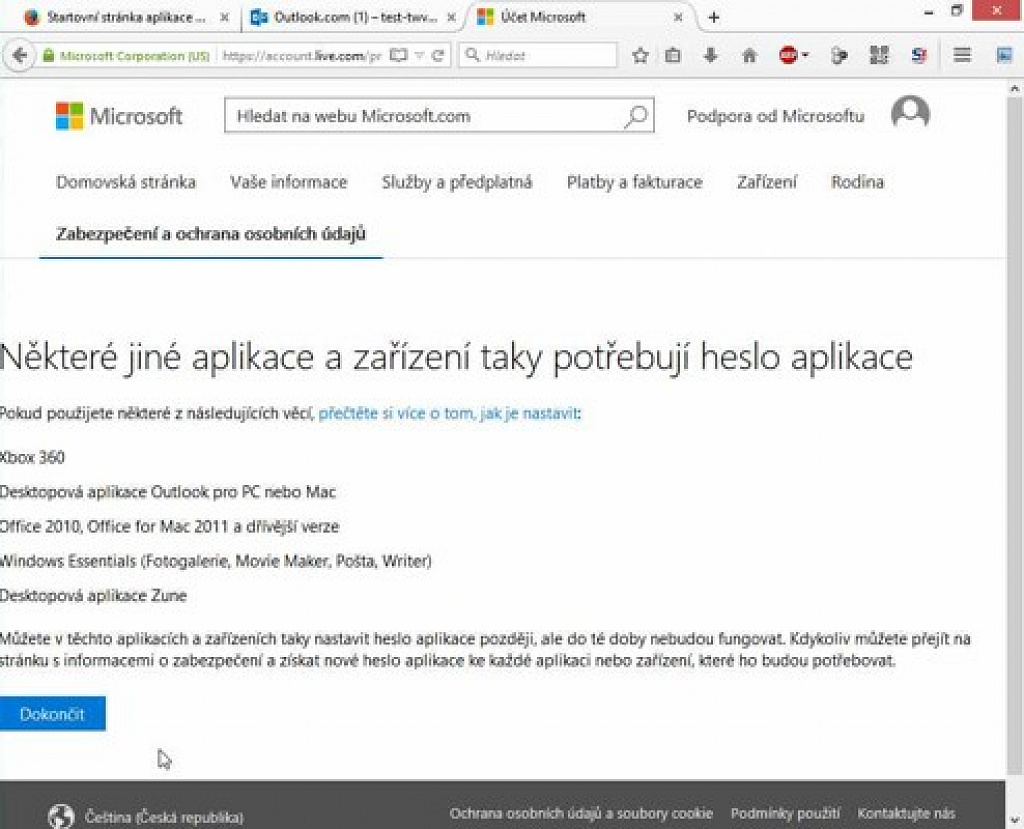
Task: Open Domovská stránka menu item
Action: (126, 182)
